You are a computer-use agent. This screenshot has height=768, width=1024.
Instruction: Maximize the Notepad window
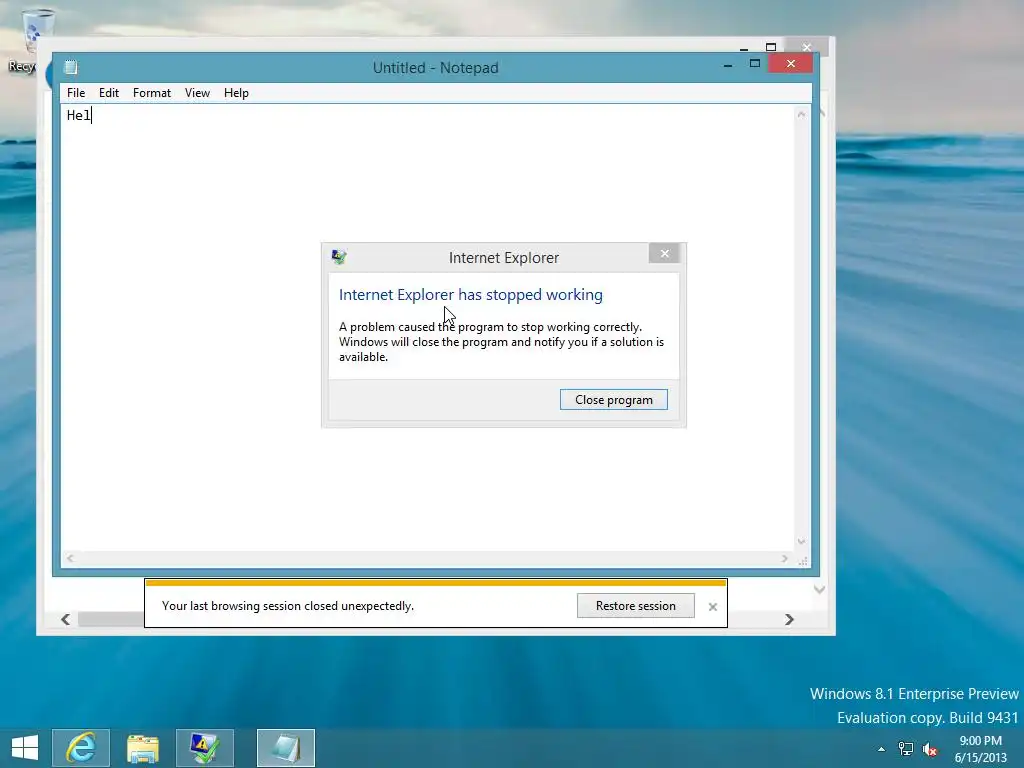point(755,63)
